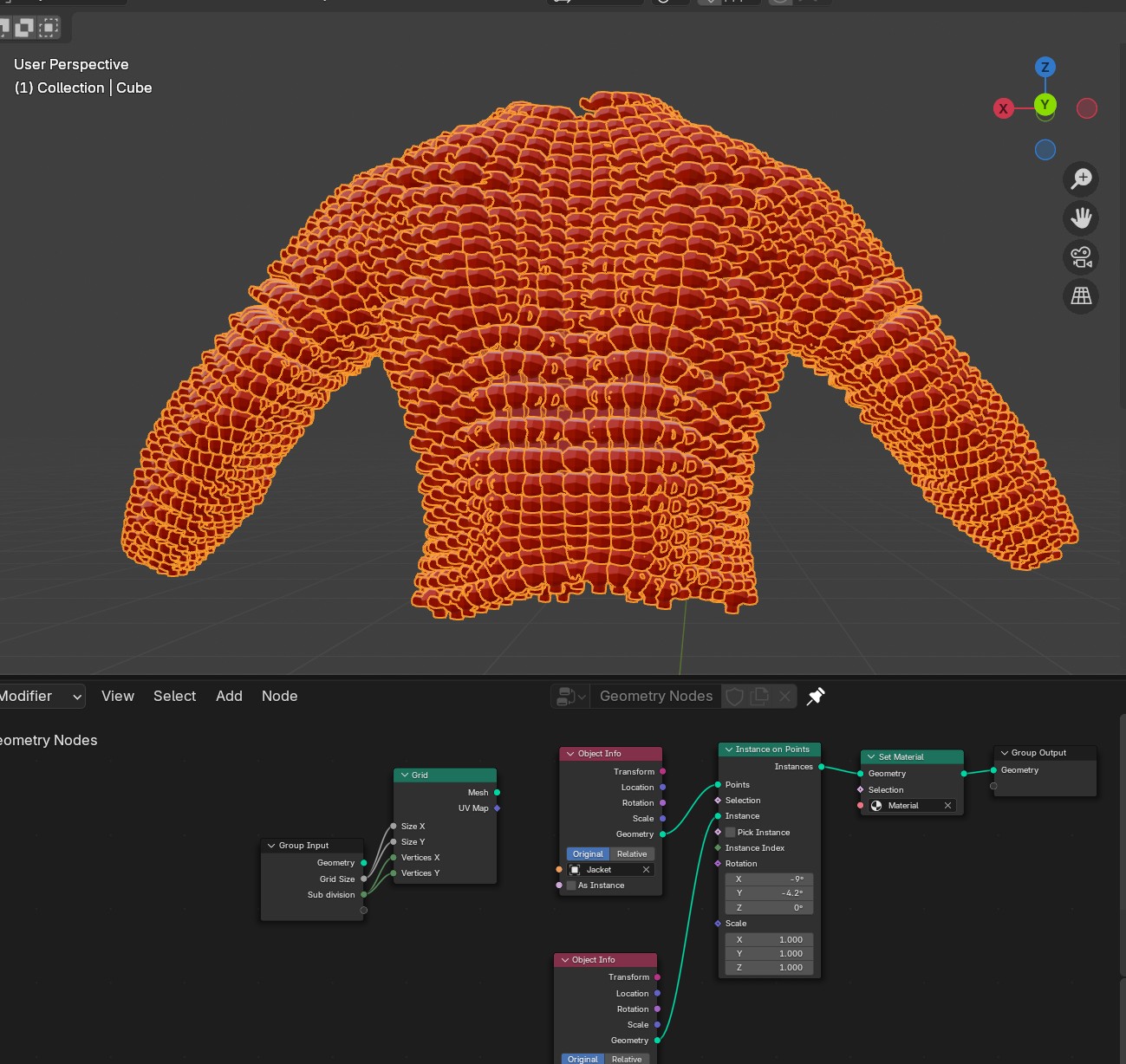Collapse the Instance on Points node
The height and width of the screenshot is (1064, 1126).
pos(729,749)
